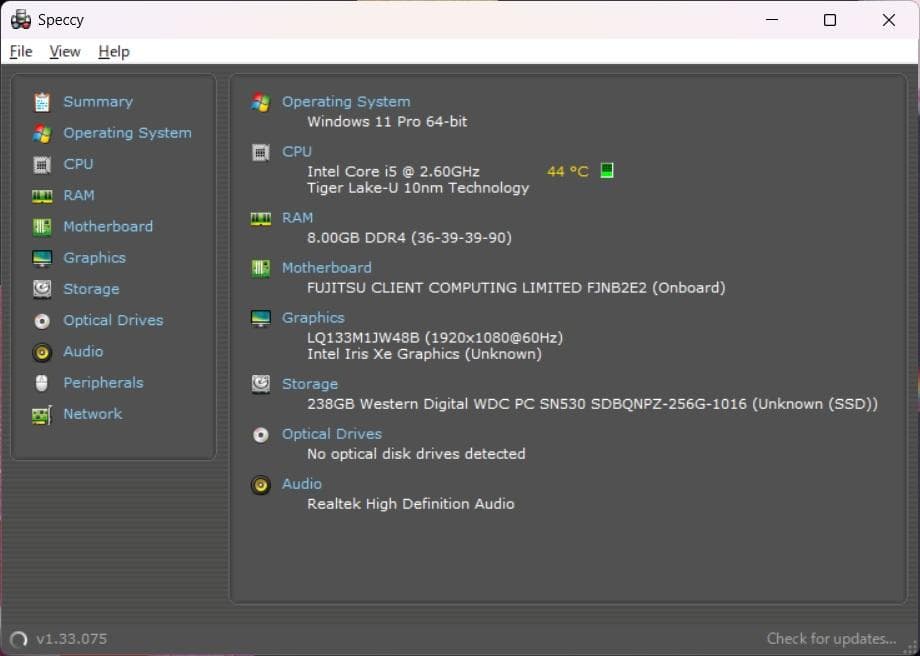This screenshot has width=920, height=656.
Task: Click the Audio speaker icon in summary panel
Action: pyautogui.click(x=261, y=485)
